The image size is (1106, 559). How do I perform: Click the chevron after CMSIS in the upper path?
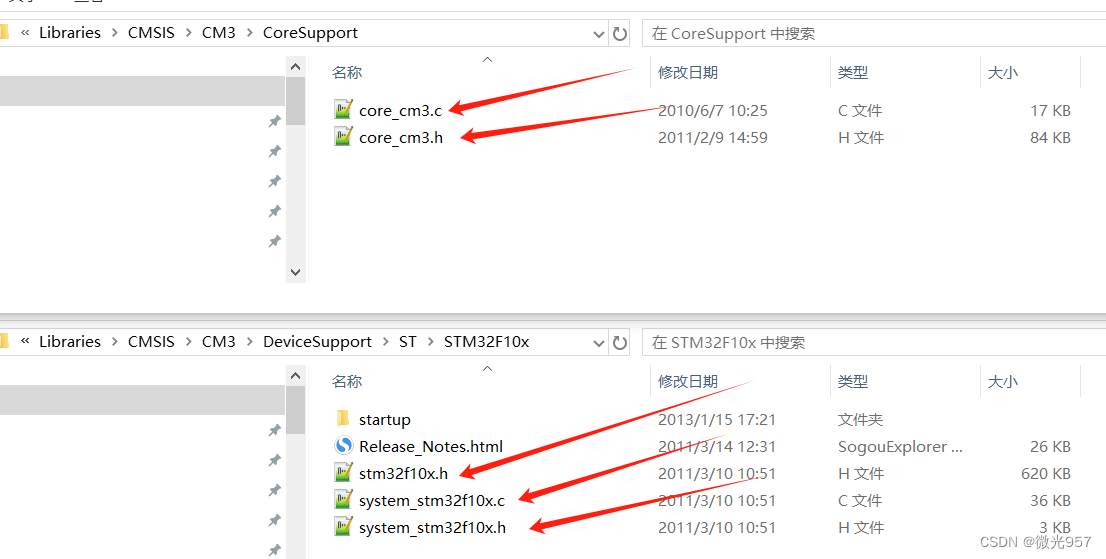pyautogui.click(x=188, y=33)
